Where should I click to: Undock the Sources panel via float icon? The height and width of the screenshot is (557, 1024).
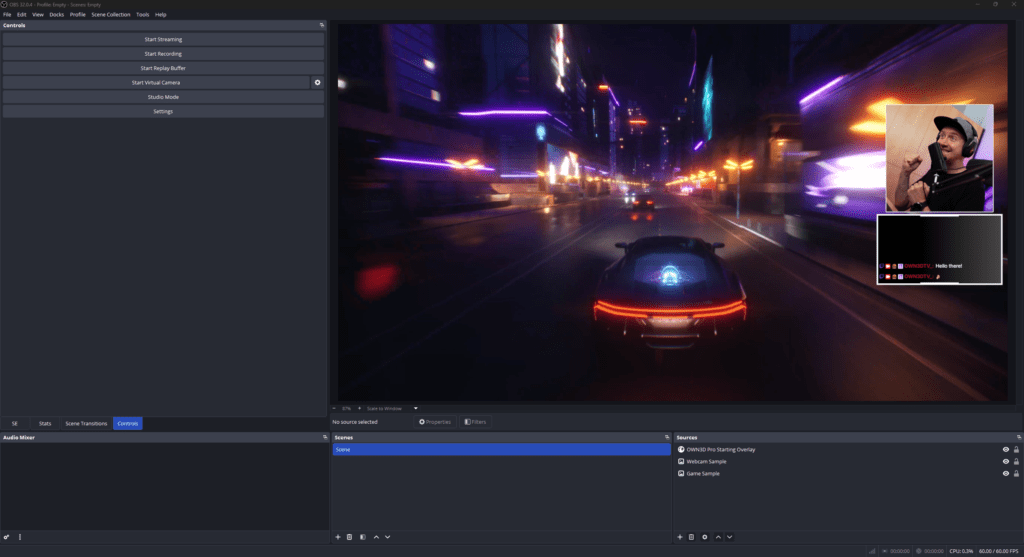[x=1018, y=437]
